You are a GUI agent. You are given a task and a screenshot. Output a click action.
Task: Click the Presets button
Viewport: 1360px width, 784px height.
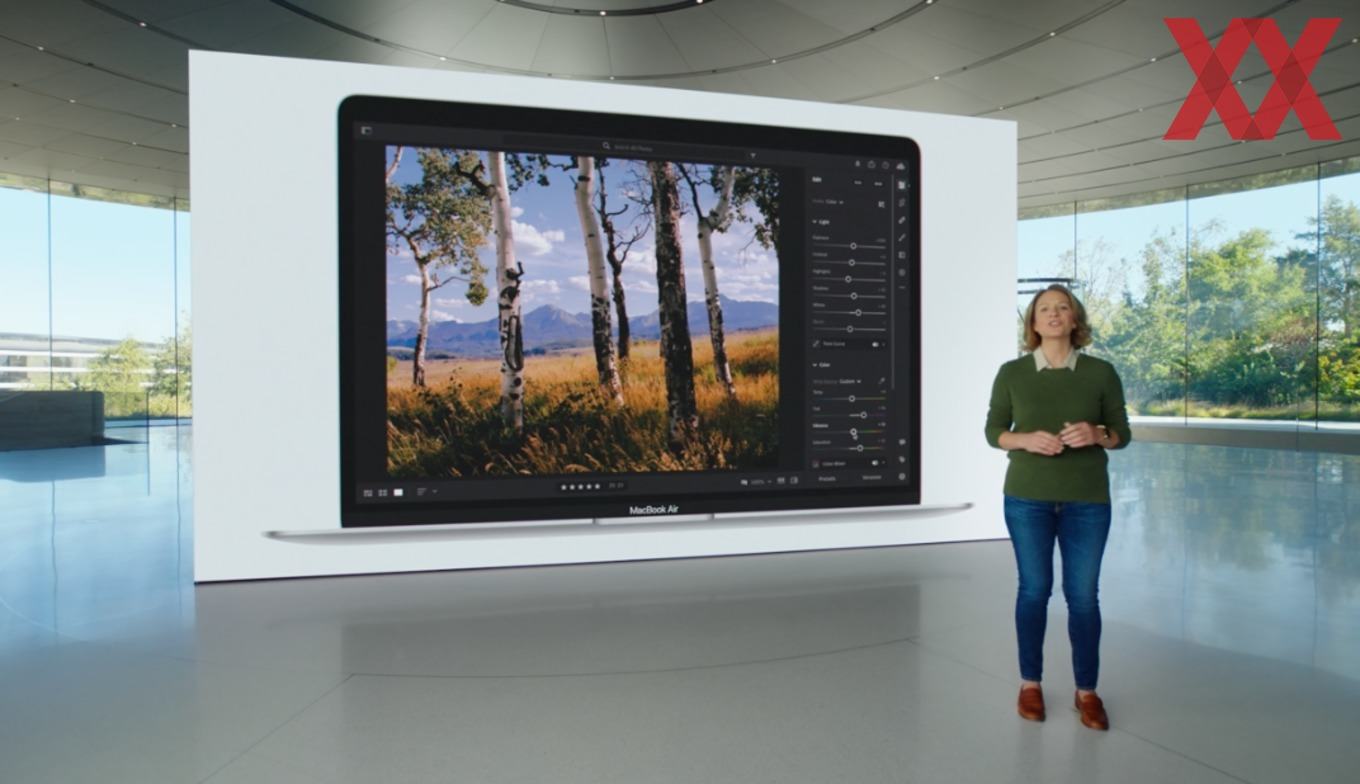pyautogui.click(x=827, y=478)
